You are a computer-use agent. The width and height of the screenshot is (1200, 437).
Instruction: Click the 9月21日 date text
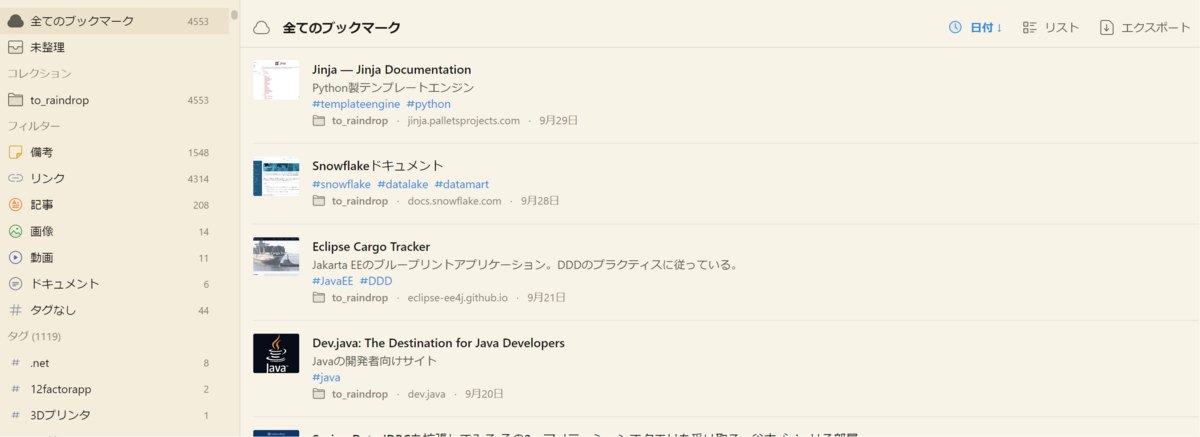click(547, 298)
